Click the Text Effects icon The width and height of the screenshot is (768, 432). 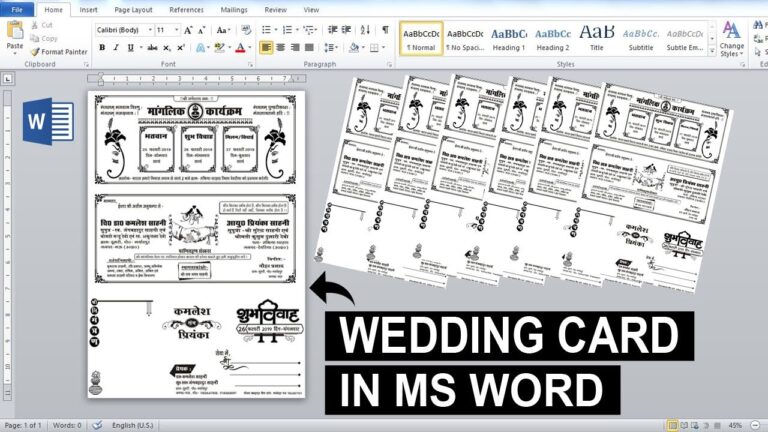pos(201,48)
